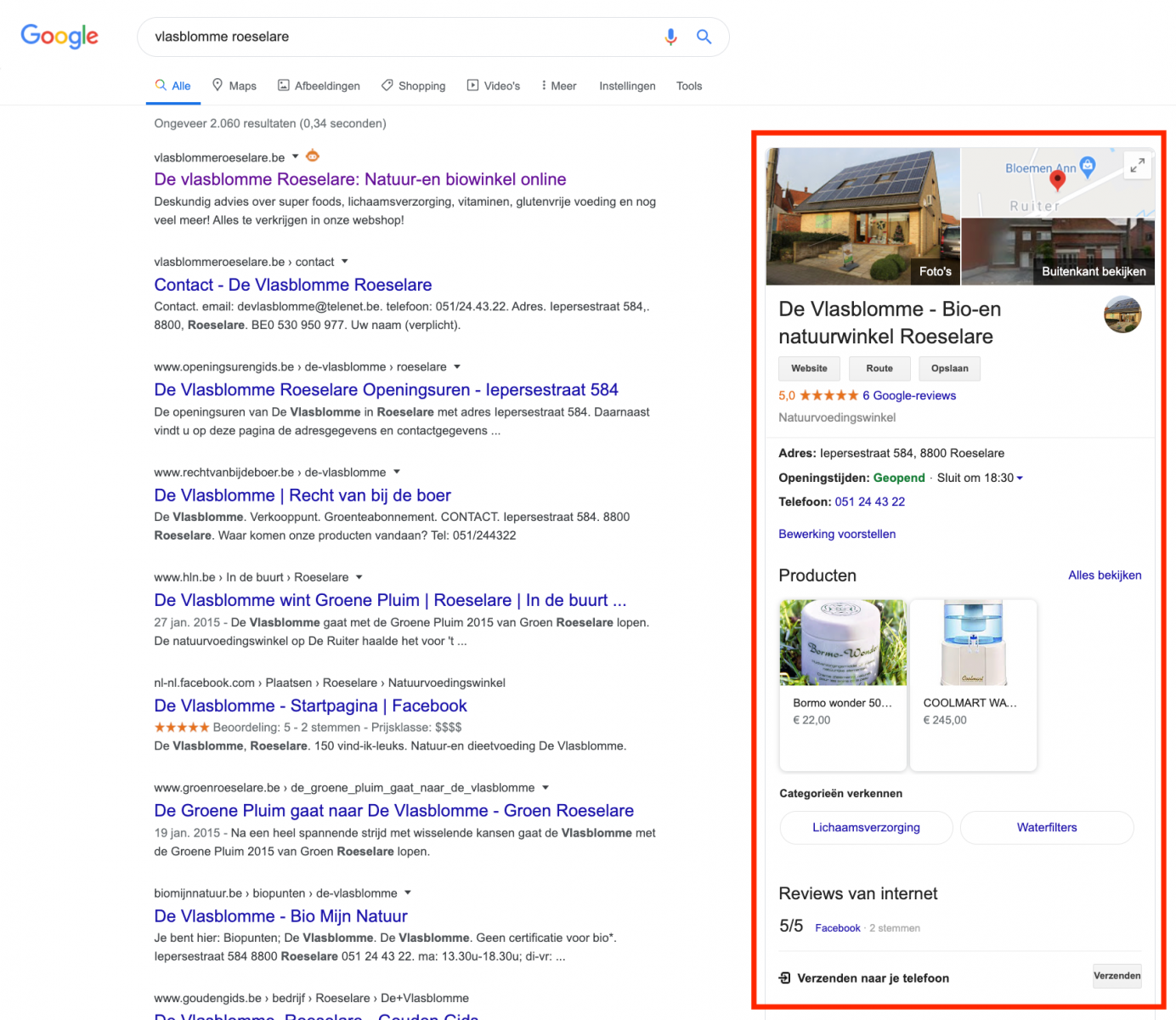This screenshot has height=1020, width=1176.
Task: Open the Meer dropdown in the search tabs
Action: [558, 85]
